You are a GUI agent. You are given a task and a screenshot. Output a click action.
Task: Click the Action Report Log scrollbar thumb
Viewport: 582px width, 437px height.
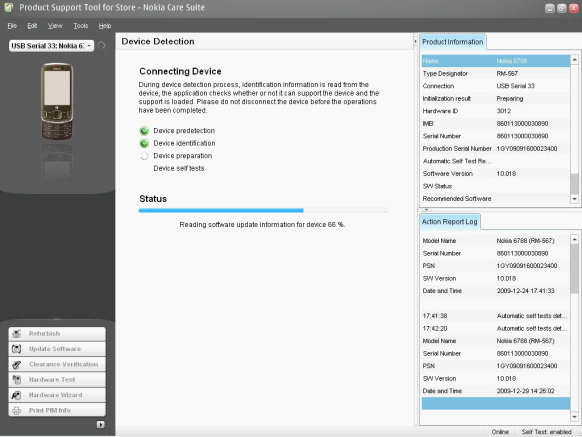(x=575, y=268)
